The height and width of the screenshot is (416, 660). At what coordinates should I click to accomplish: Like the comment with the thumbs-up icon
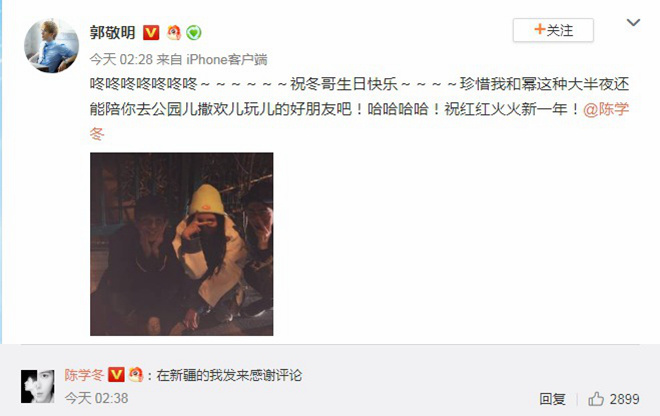(x=596, y=398)
